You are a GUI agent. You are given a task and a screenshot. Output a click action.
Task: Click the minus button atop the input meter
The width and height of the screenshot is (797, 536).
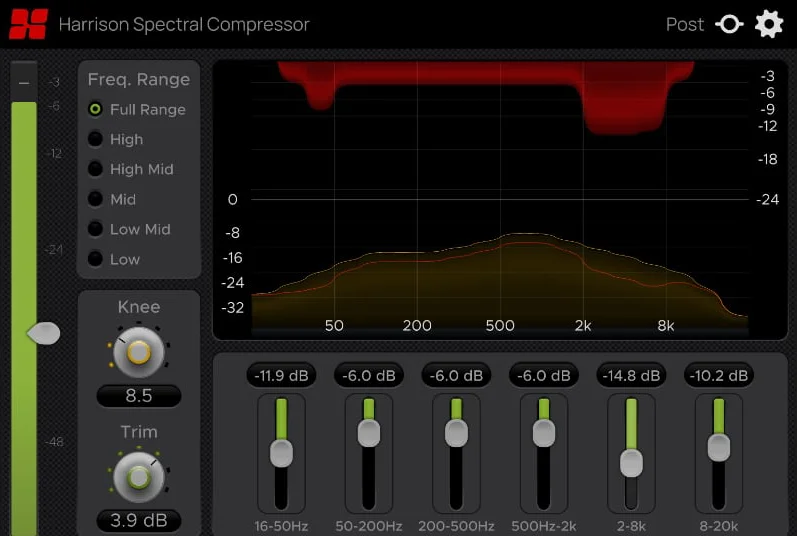click(x=24, y=82)
